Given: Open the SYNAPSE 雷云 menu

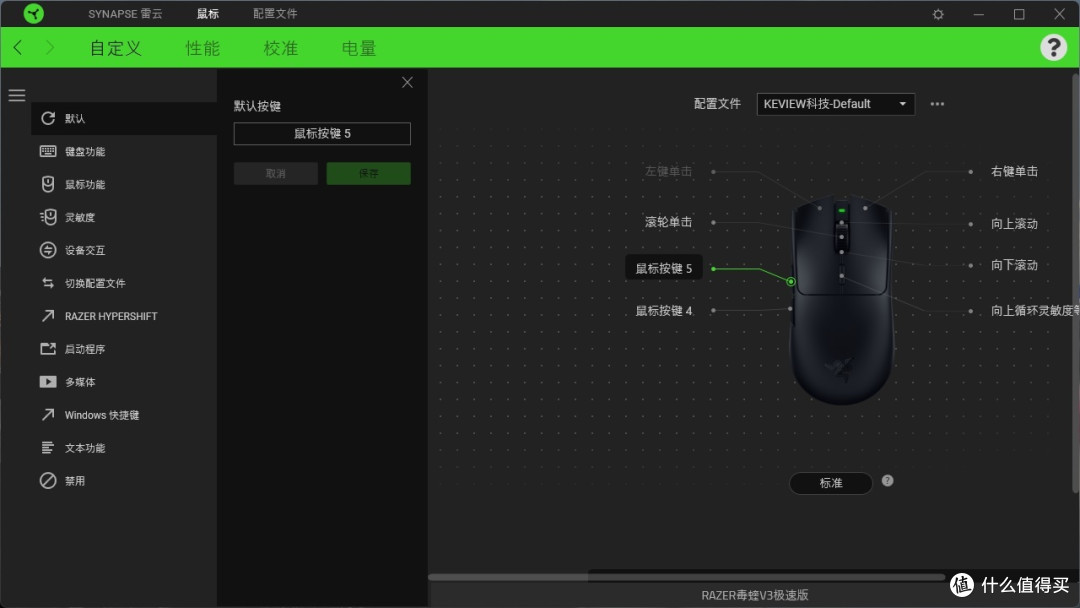Looking at the screenshot, I should 125,14.
